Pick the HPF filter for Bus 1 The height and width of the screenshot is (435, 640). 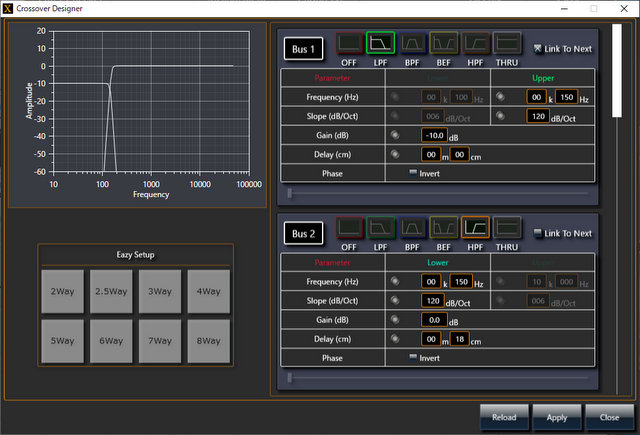point(476,43)
